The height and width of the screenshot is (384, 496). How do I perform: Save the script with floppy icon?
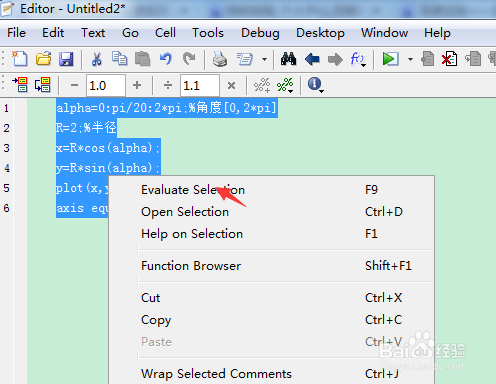tap(66, 59)
